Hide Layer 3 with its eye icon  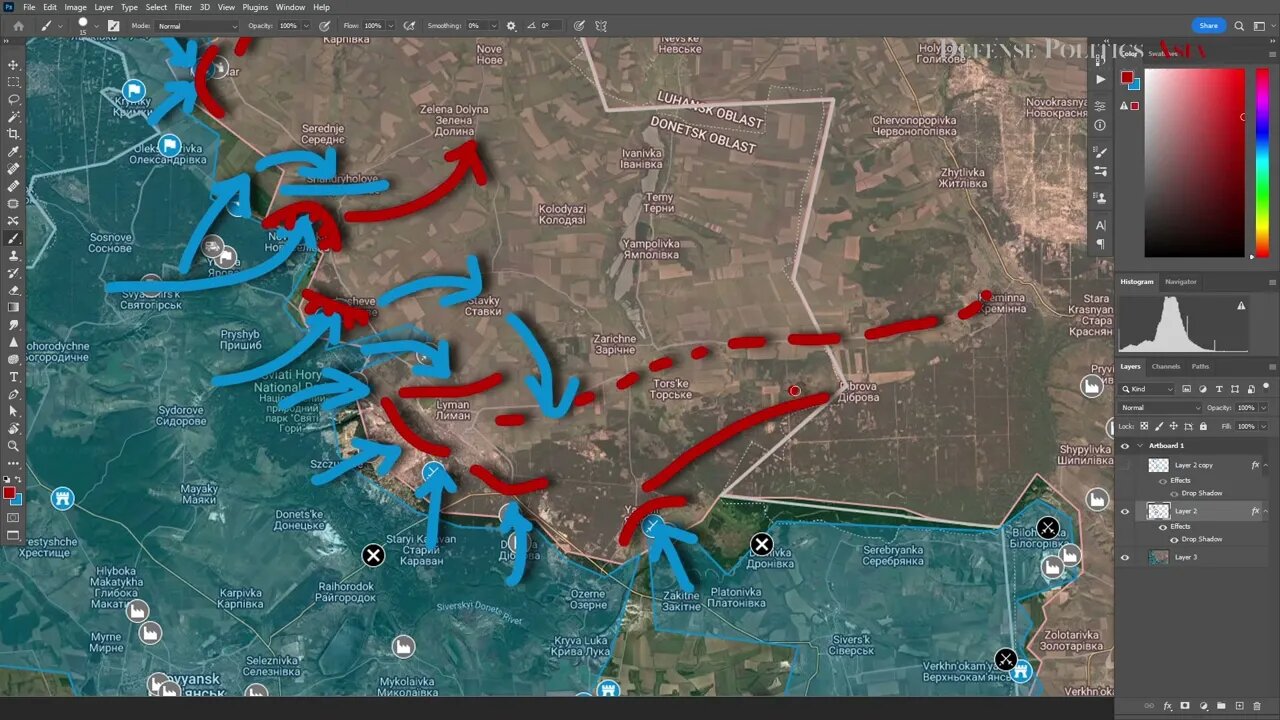tap(1125, 557)
